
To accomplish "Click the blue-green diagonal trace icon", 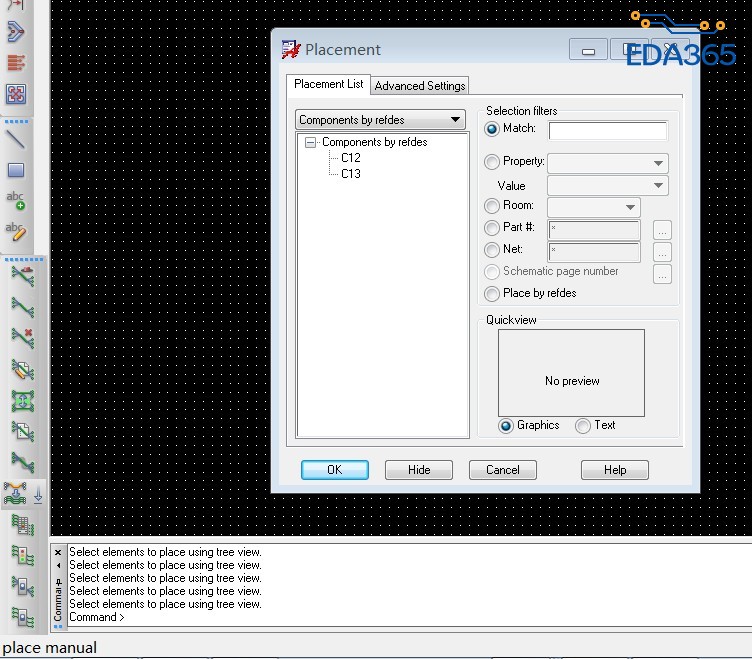I will coord(23,462).
